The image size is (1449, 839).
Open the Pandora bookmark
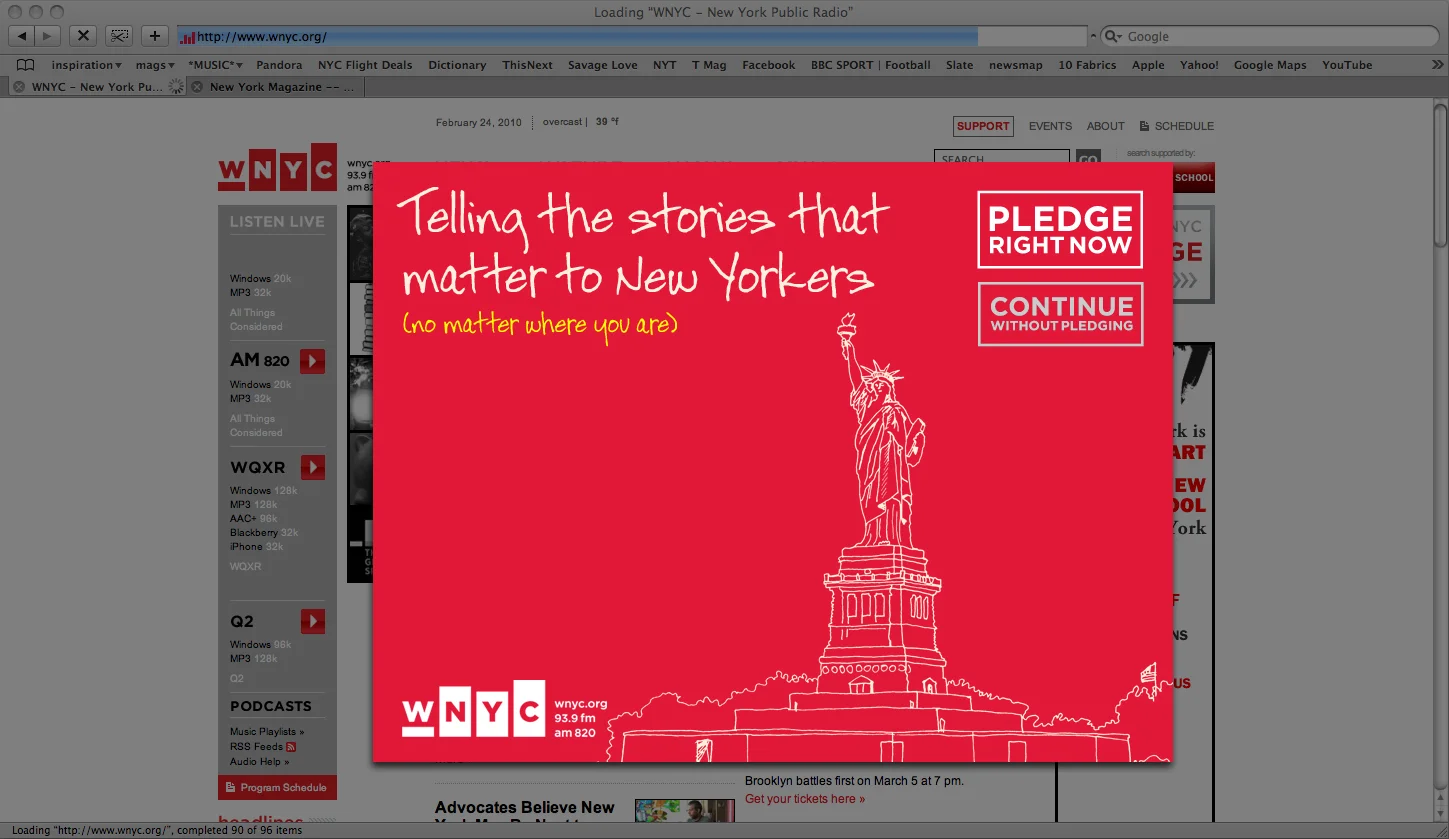[x=279, y=65]
